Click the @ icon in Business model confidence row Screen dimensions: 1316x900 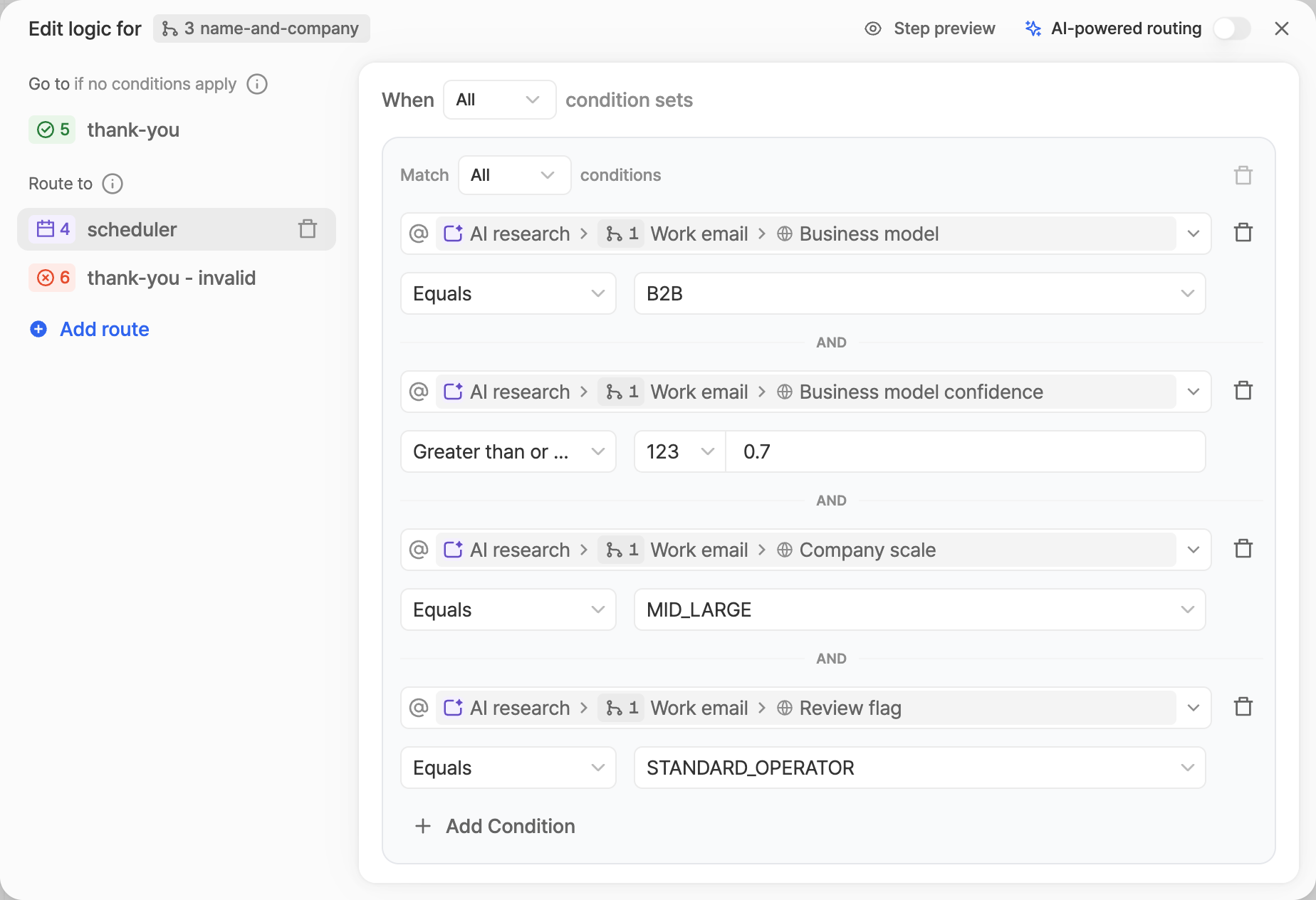(x=419, y=392)
